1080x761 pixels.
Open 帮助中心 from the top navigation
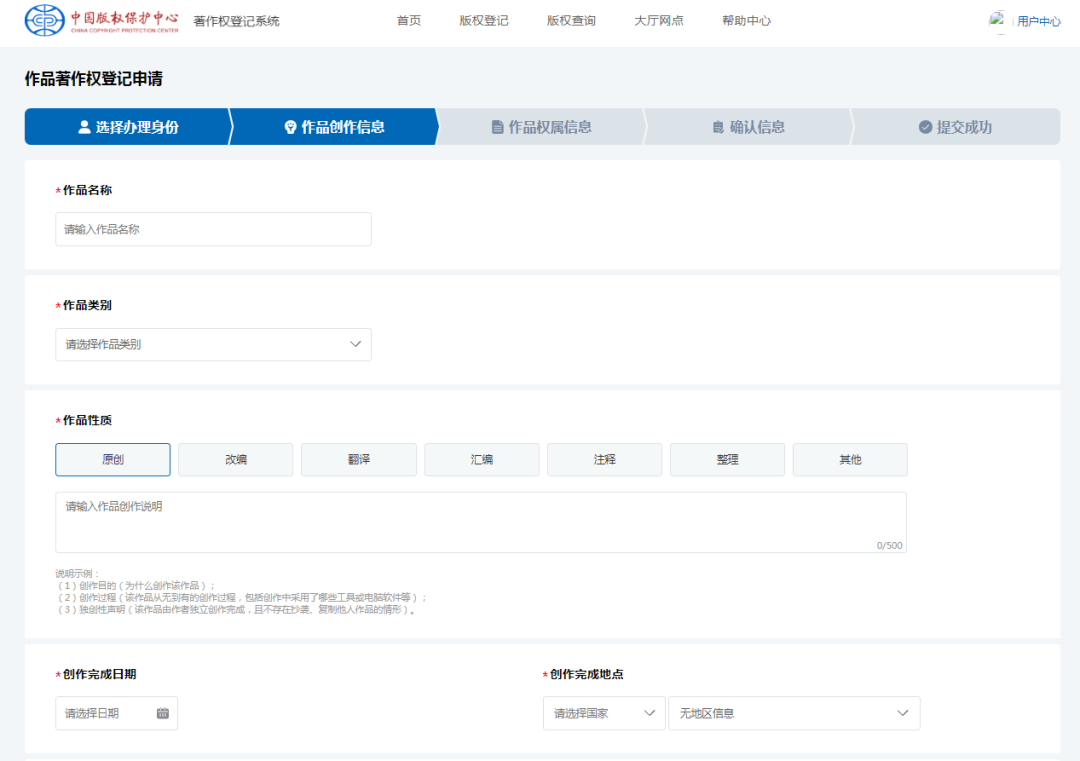(746, 19)
